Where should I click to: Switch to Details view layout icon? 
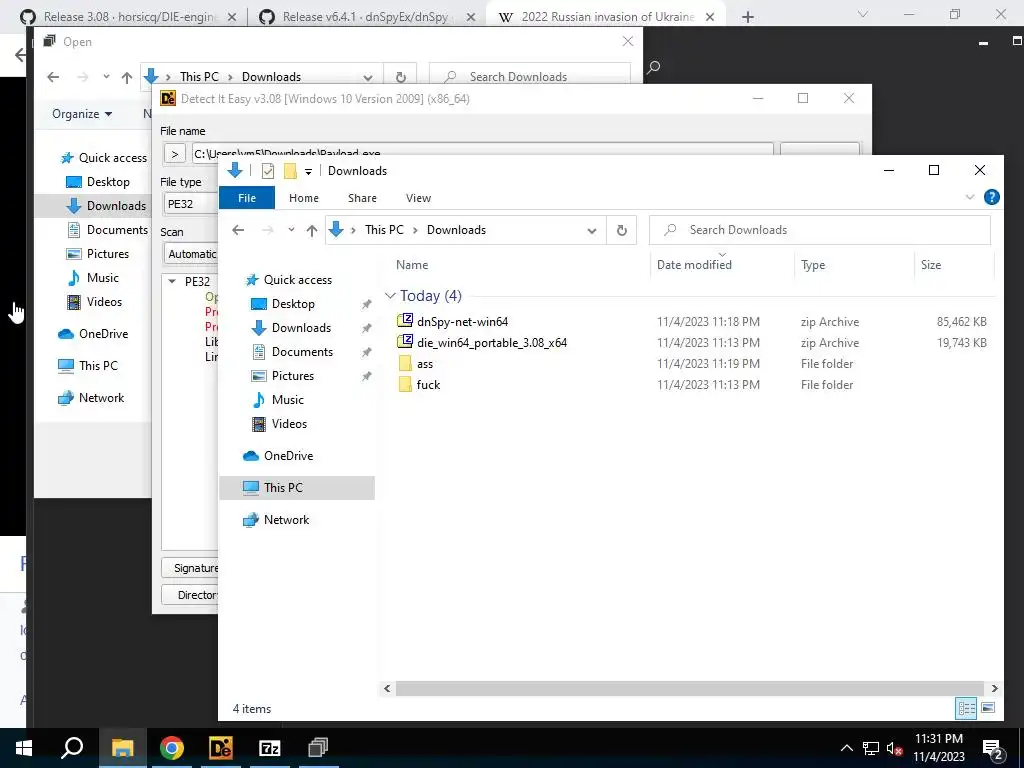967,708
